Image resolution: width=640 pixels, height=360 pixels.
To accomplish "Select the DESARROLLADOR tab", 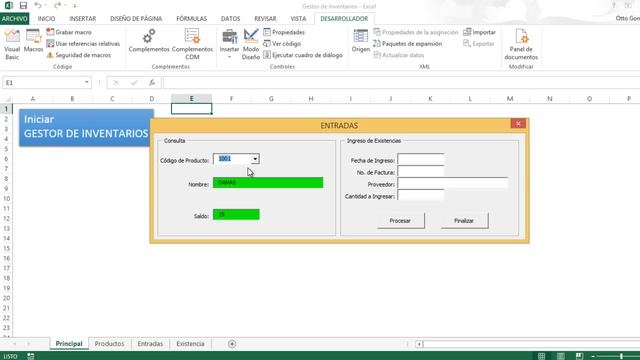I will click(x=344, y=19).
